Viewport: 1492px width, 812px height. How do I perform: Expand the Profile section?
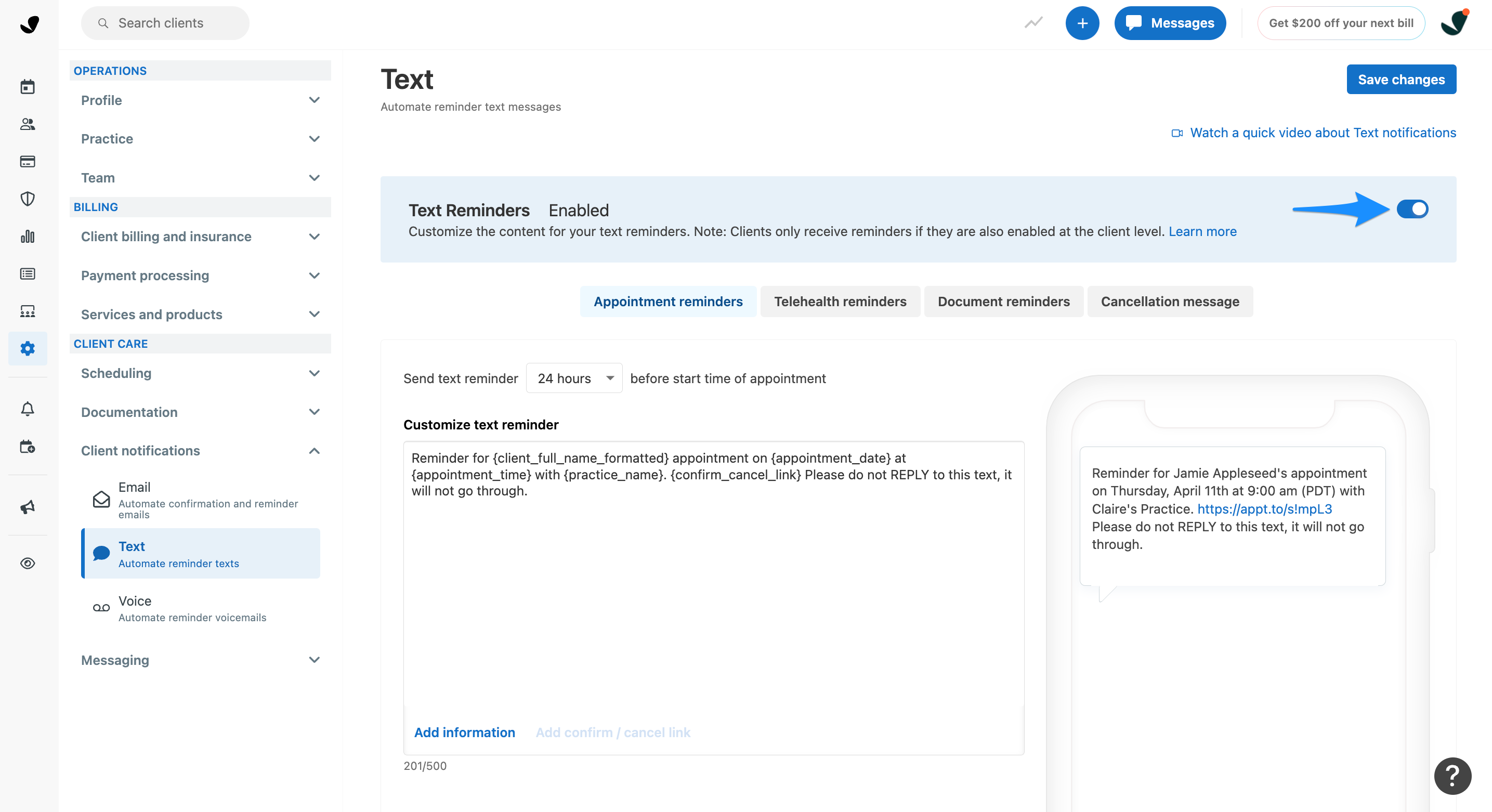200,100
